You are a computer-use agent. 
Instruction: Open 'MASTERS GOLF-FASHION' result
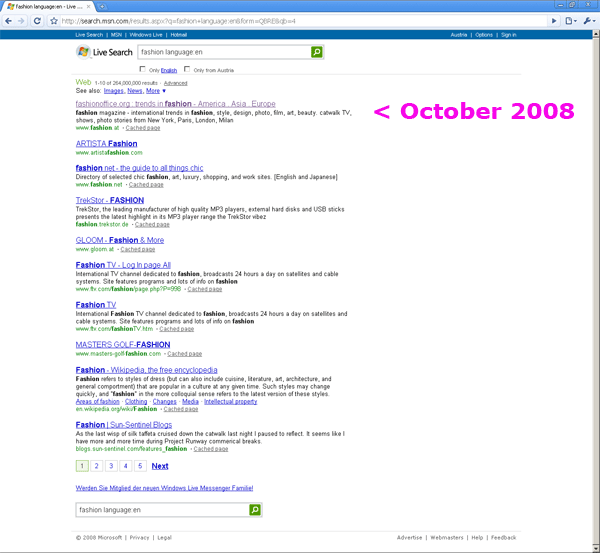pyautogui.click(x=123, y=344)
